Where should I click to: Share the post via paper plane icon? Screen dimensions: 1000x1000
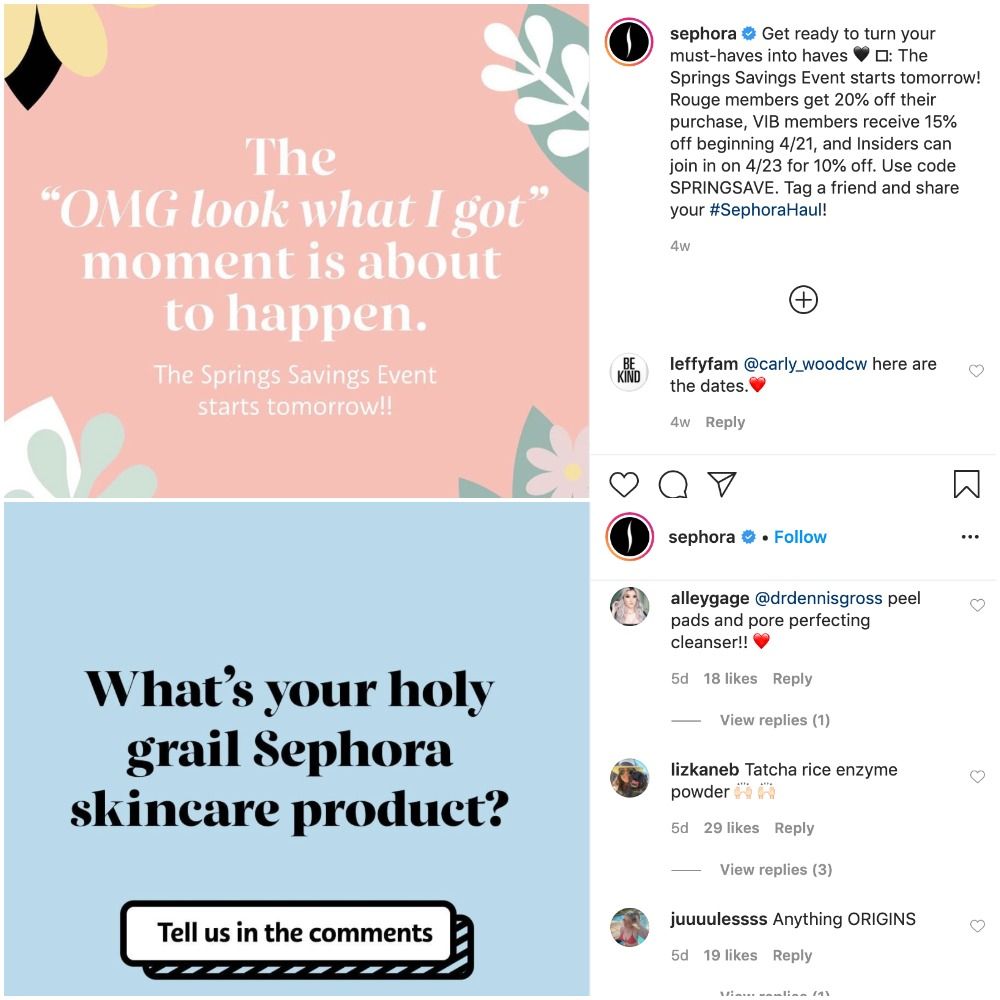[x=722, y=484]
